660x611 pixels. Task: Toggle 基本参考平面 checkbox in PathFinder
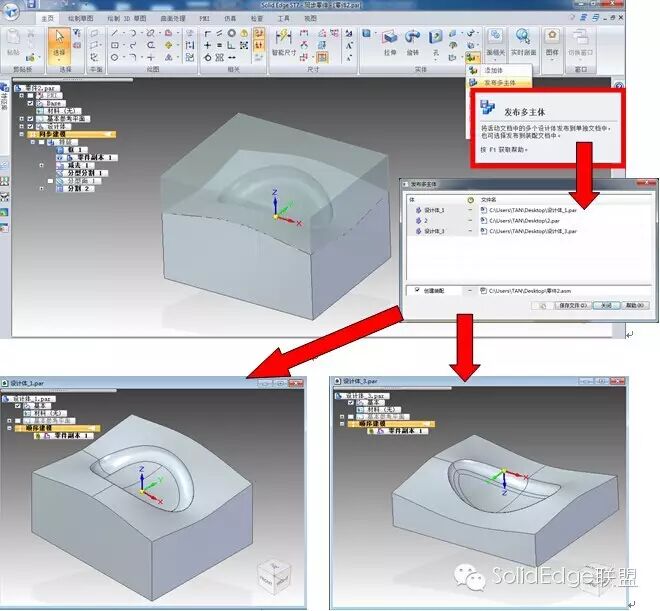(30, 119)
